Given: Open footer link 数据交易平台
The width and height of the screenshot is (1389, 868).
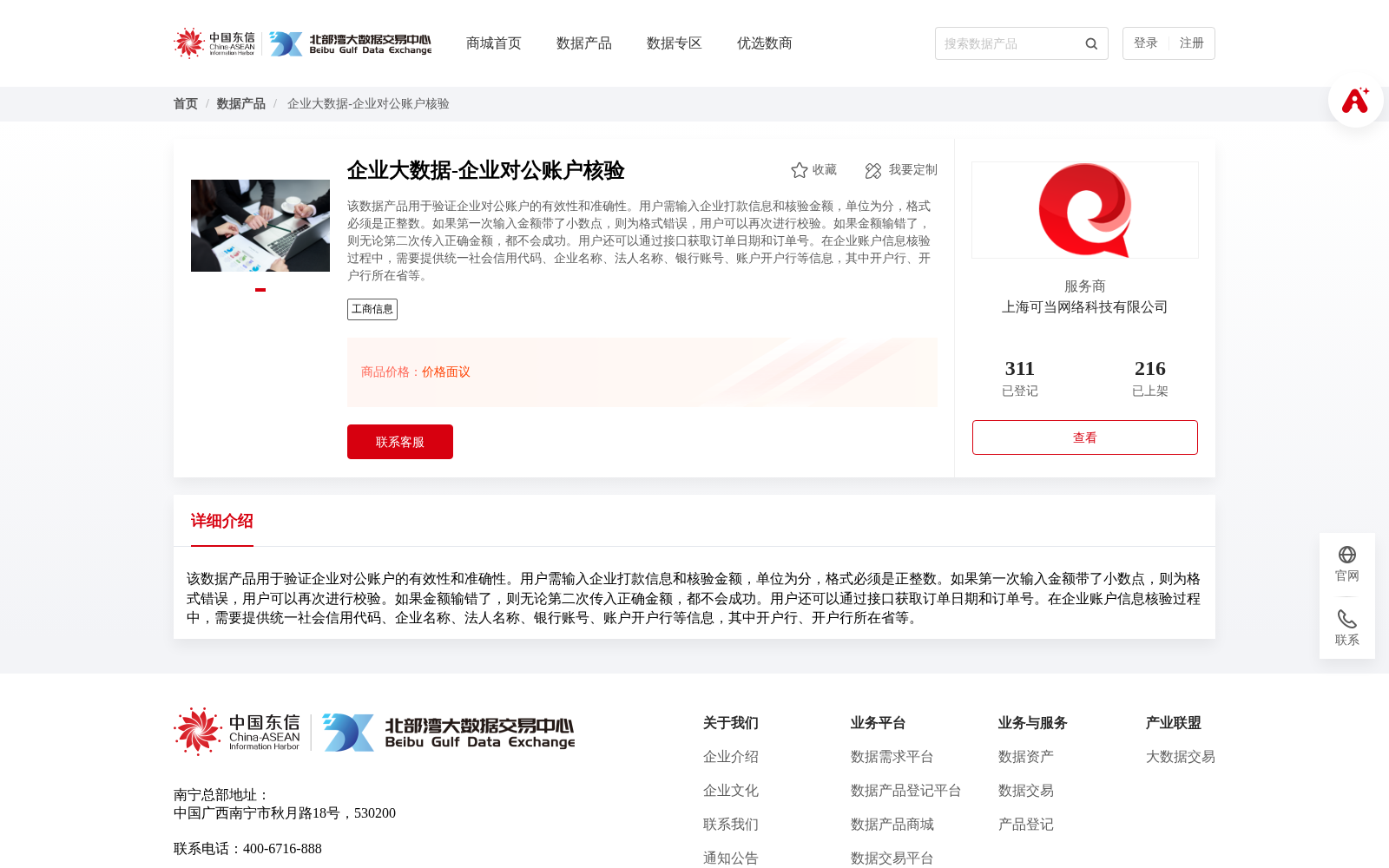Looking at the screenshot, I should point(892,858).
